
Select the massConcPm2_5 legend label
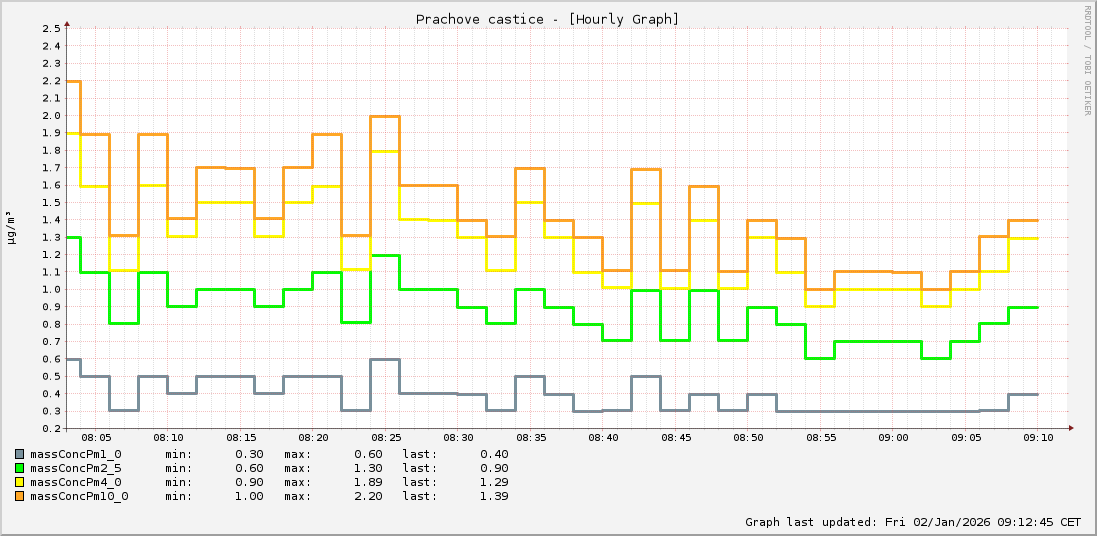pyautogui.click(x=75, y=468)
